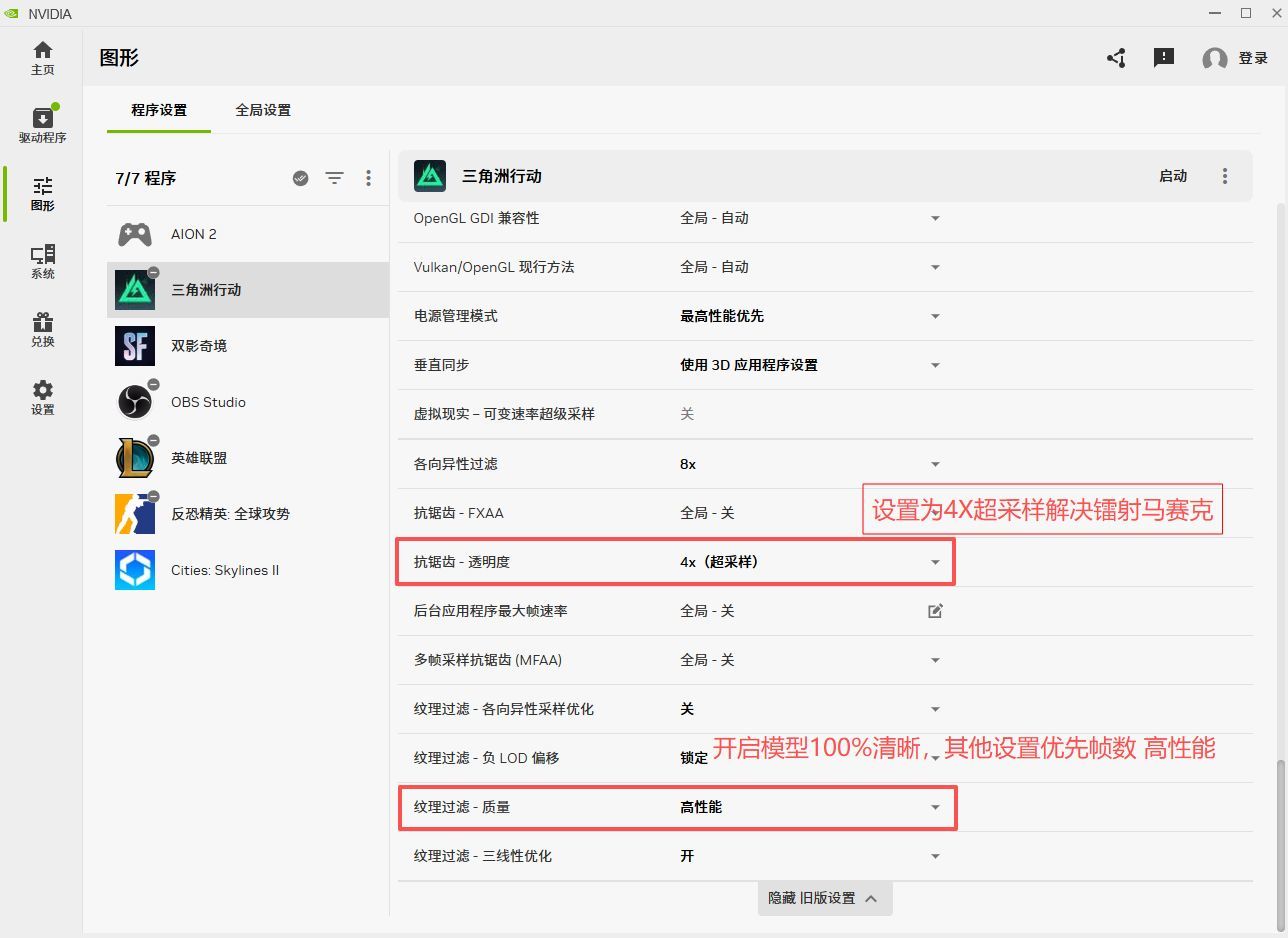Select 双影奇境 in program list

point(248,346)
